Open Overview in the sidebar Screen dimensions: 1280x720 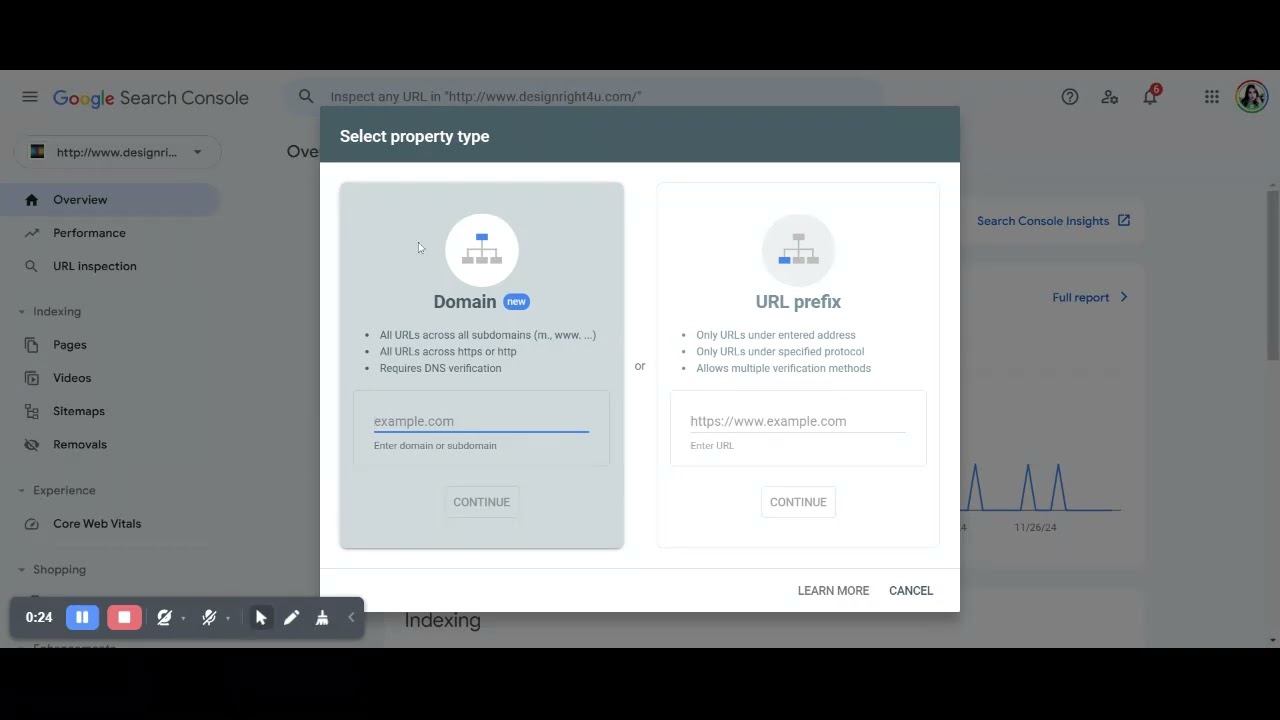click(x=110, y=200)
